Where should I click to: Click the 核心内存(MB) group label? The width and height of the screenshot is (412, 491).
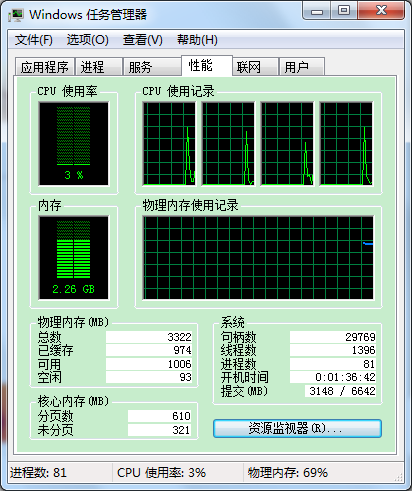click(73, 401)
